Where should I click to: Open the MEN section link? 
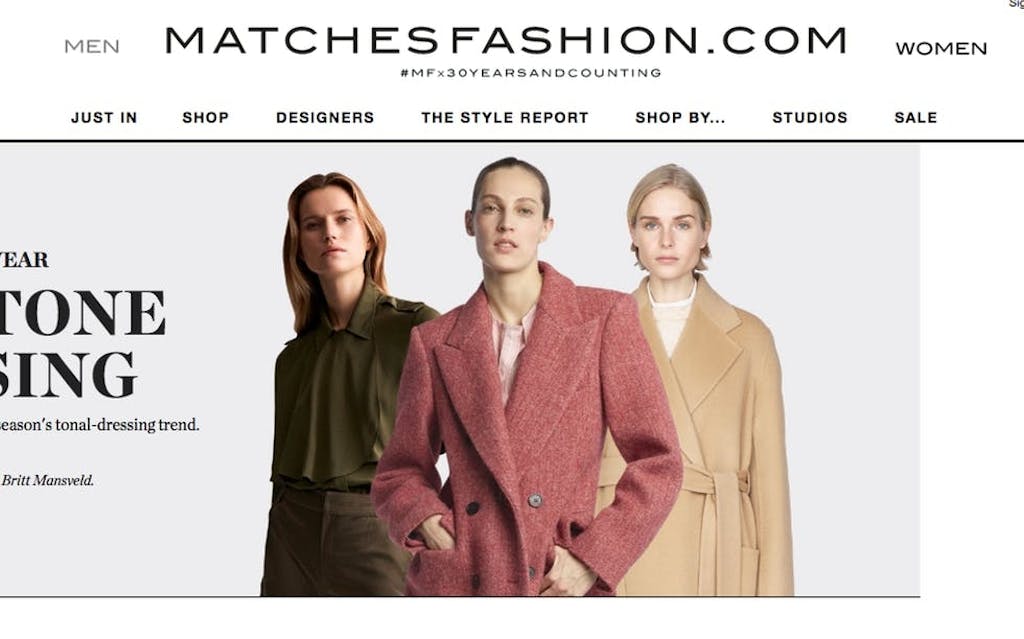click(x=91, y=46)
